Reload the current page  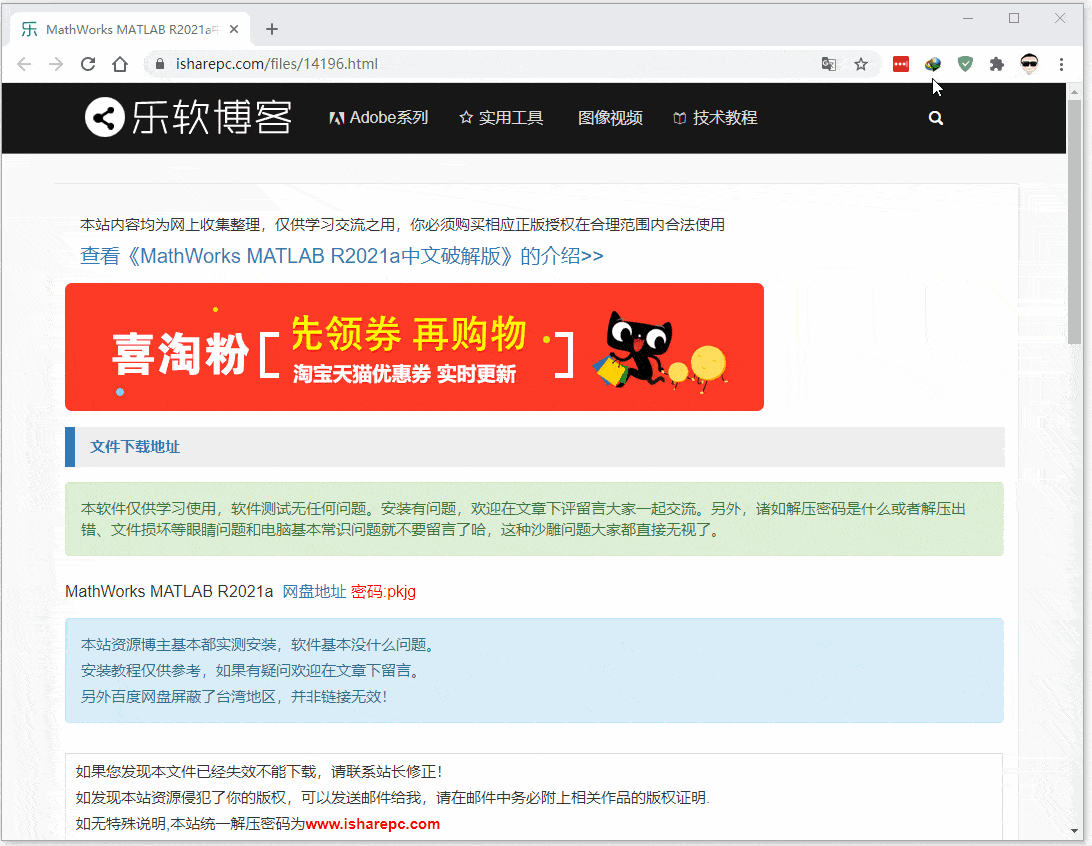pos(88,64)
